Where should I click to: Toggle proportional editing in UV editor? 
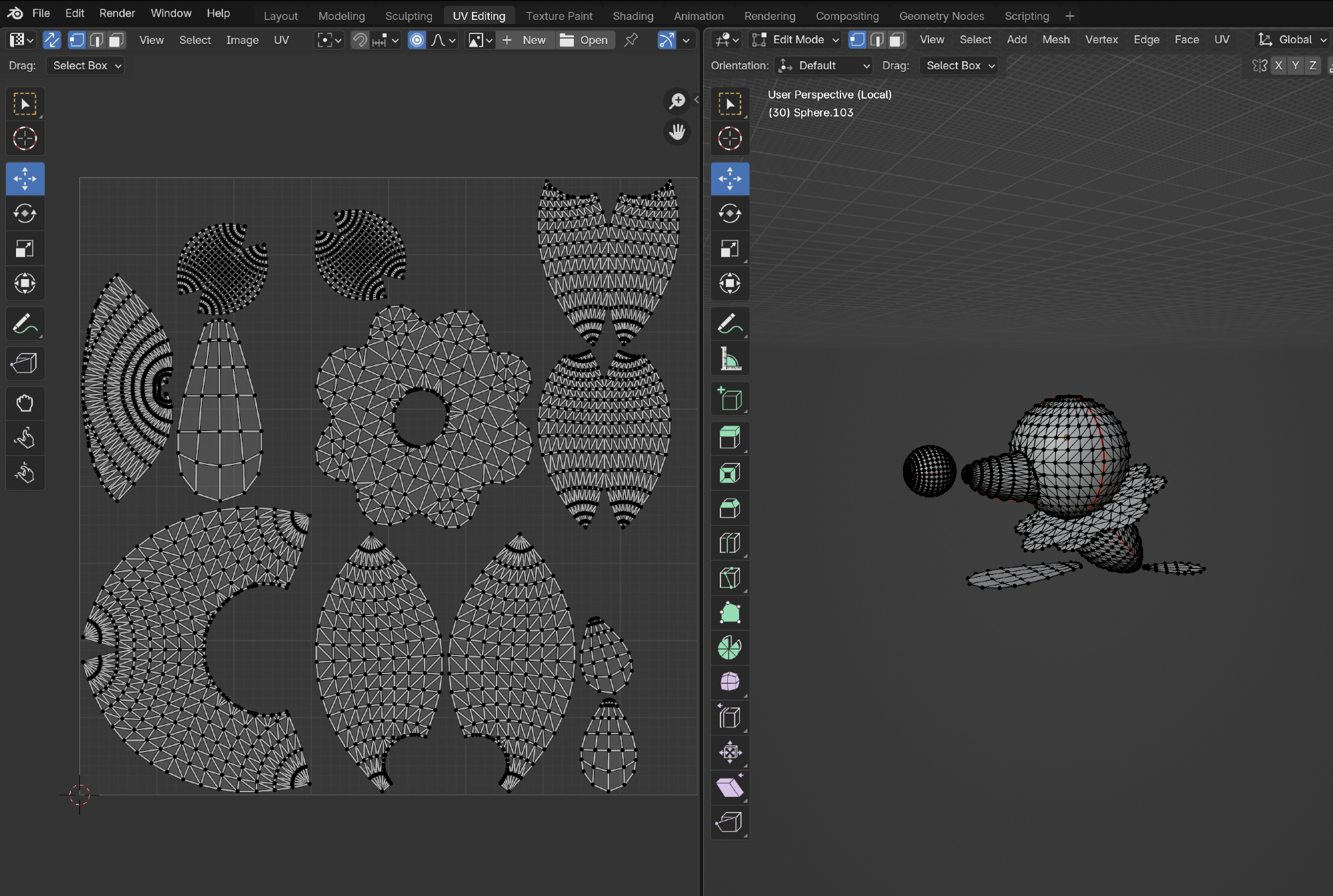[417, 40]
